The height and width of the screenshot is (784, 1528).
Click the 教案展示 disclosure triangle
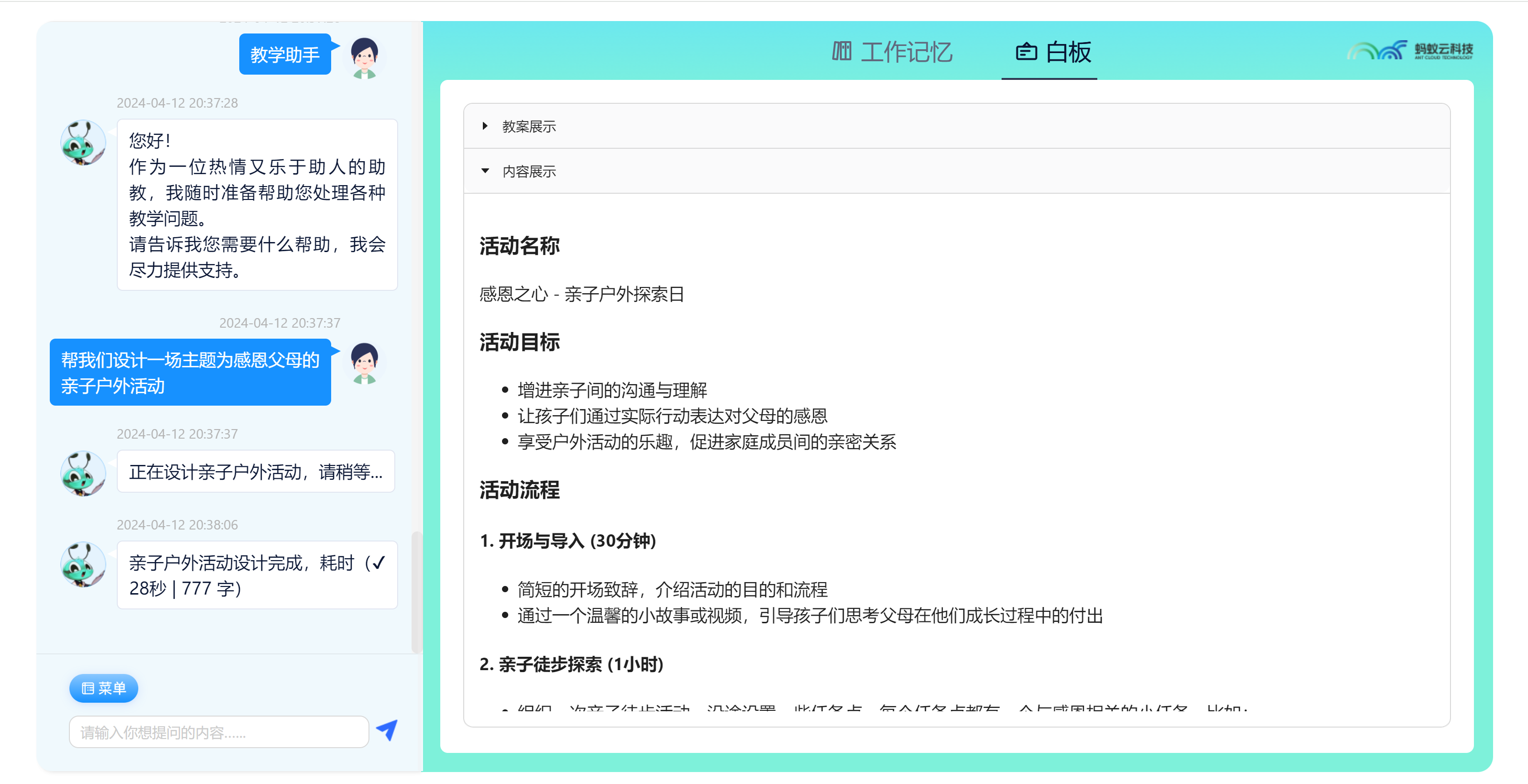pos(485,126)
